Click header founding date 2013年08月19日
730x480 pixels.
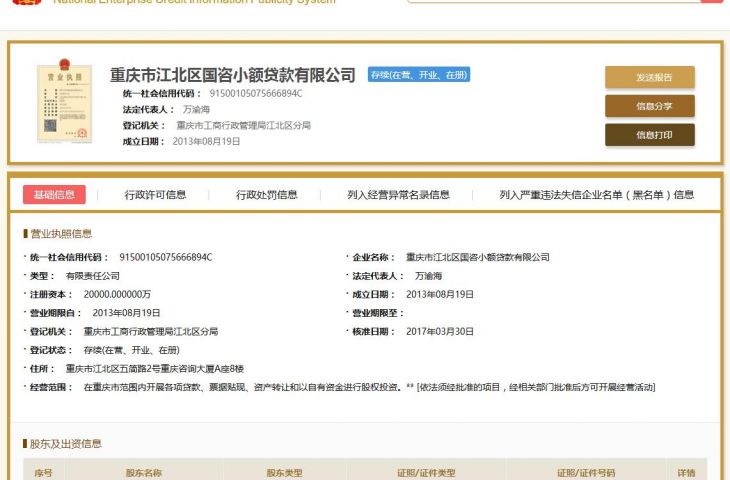click(206, 142)
